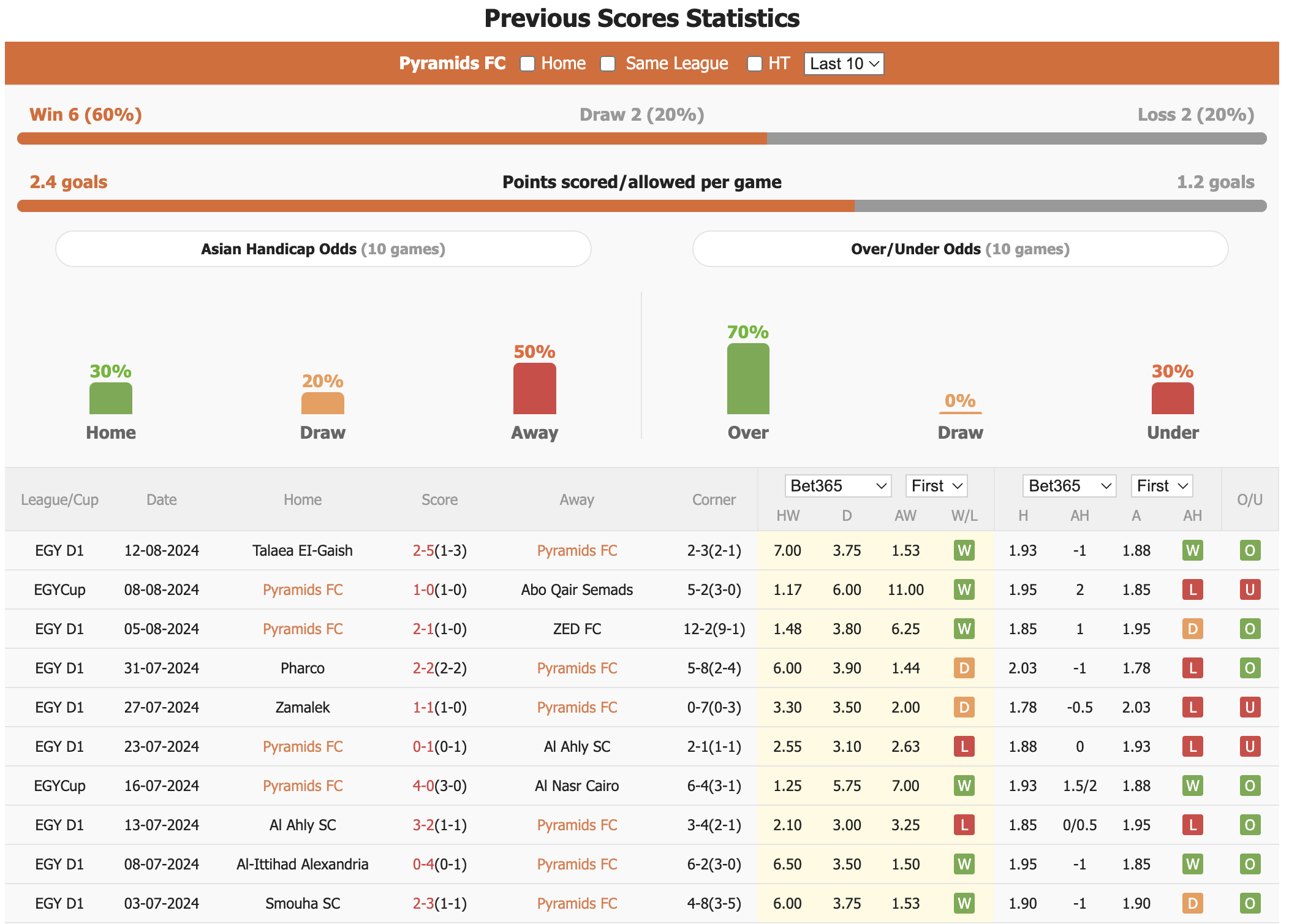Open the First dropdown beside HW odds
Screen dimensions: 1289x924
pos(936,486)
